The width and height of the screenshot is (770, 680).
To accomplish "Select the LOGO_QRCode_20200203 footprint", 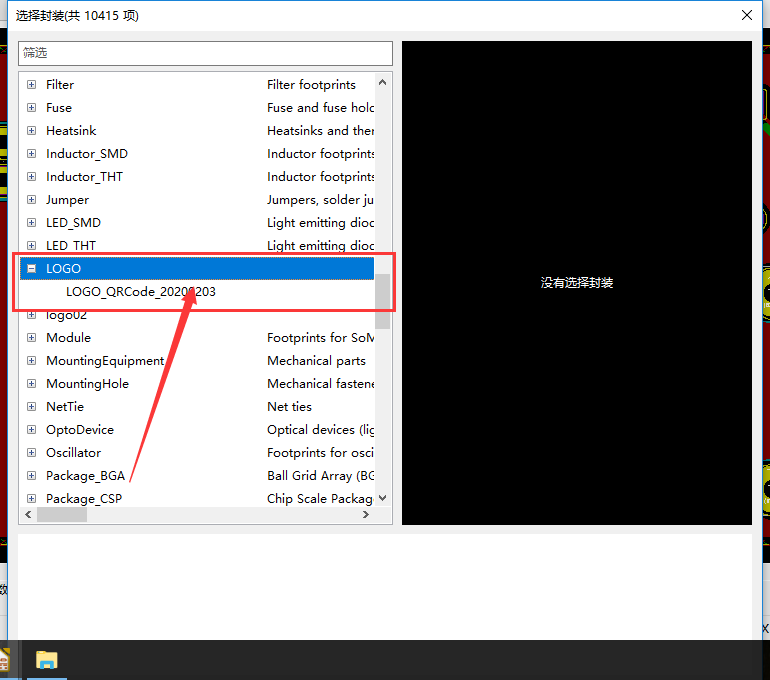I will pyautogui.click(x=140, y=292).
